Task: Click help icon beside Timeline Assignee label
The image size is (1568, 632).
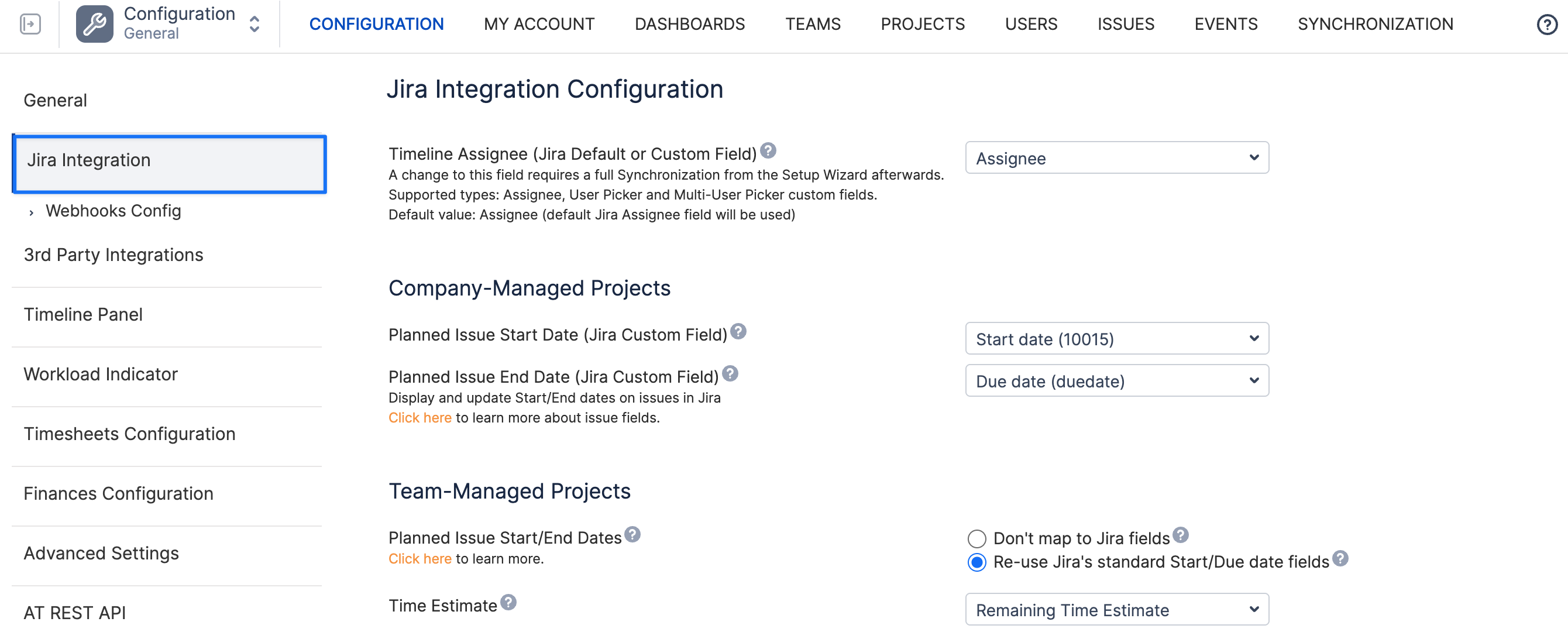Action: tap(768, 150)
